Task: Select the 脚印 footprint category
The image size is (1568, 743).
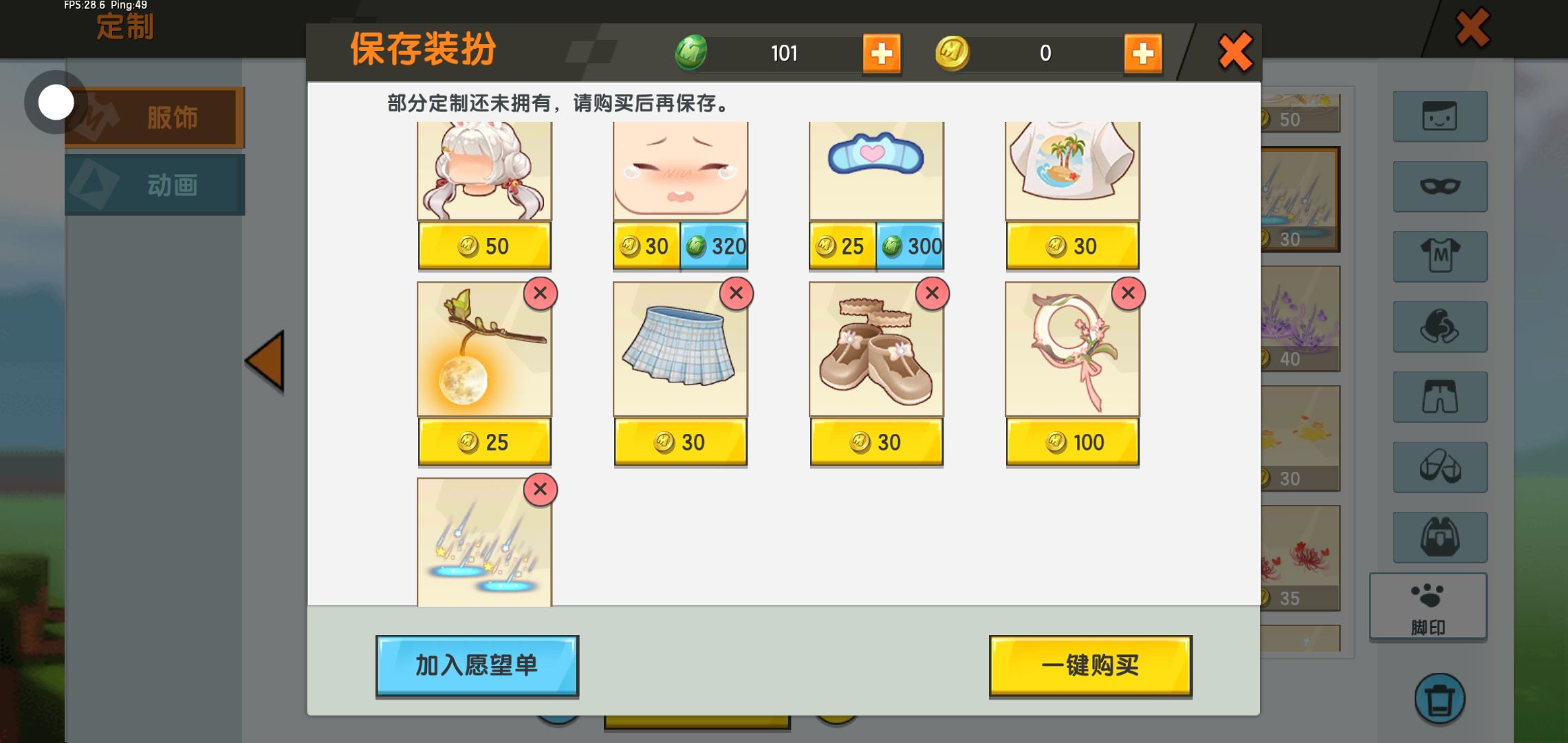Action: point(1428,607)
